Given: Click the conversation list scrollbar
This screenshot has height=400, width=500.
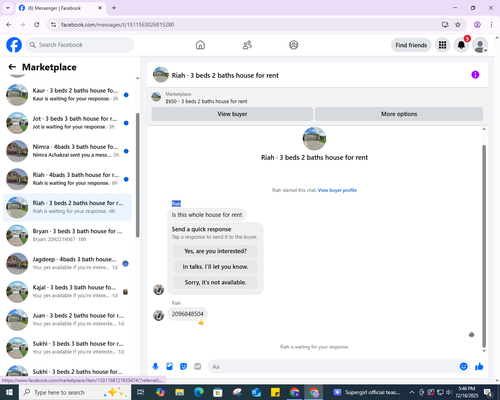Looking at the screenshot, I should 137,175.
